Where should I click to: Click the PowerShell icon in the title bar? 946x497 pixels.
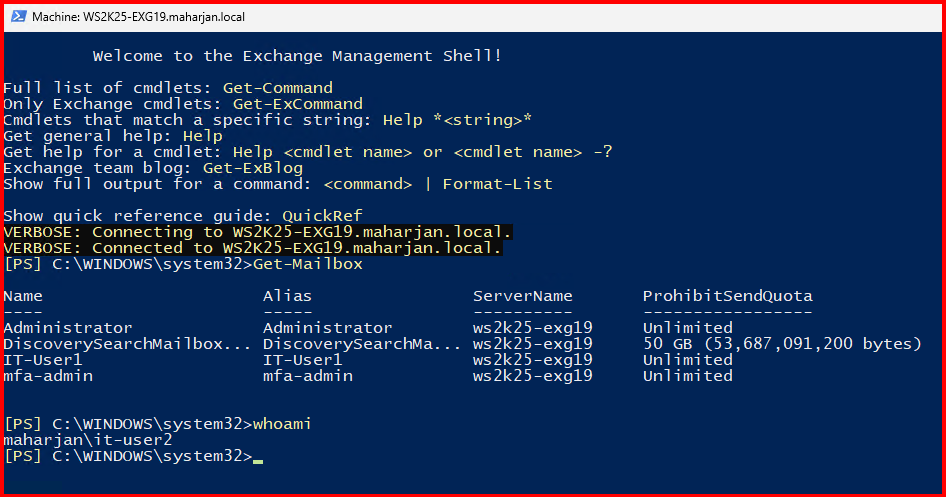tap(17, 17)
